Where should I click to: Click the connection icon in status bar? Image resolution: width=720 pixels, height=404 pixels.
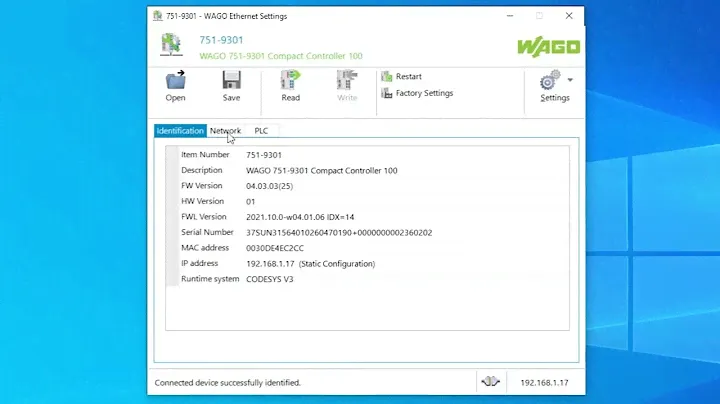pyautogui.click(x=490, y=382)
